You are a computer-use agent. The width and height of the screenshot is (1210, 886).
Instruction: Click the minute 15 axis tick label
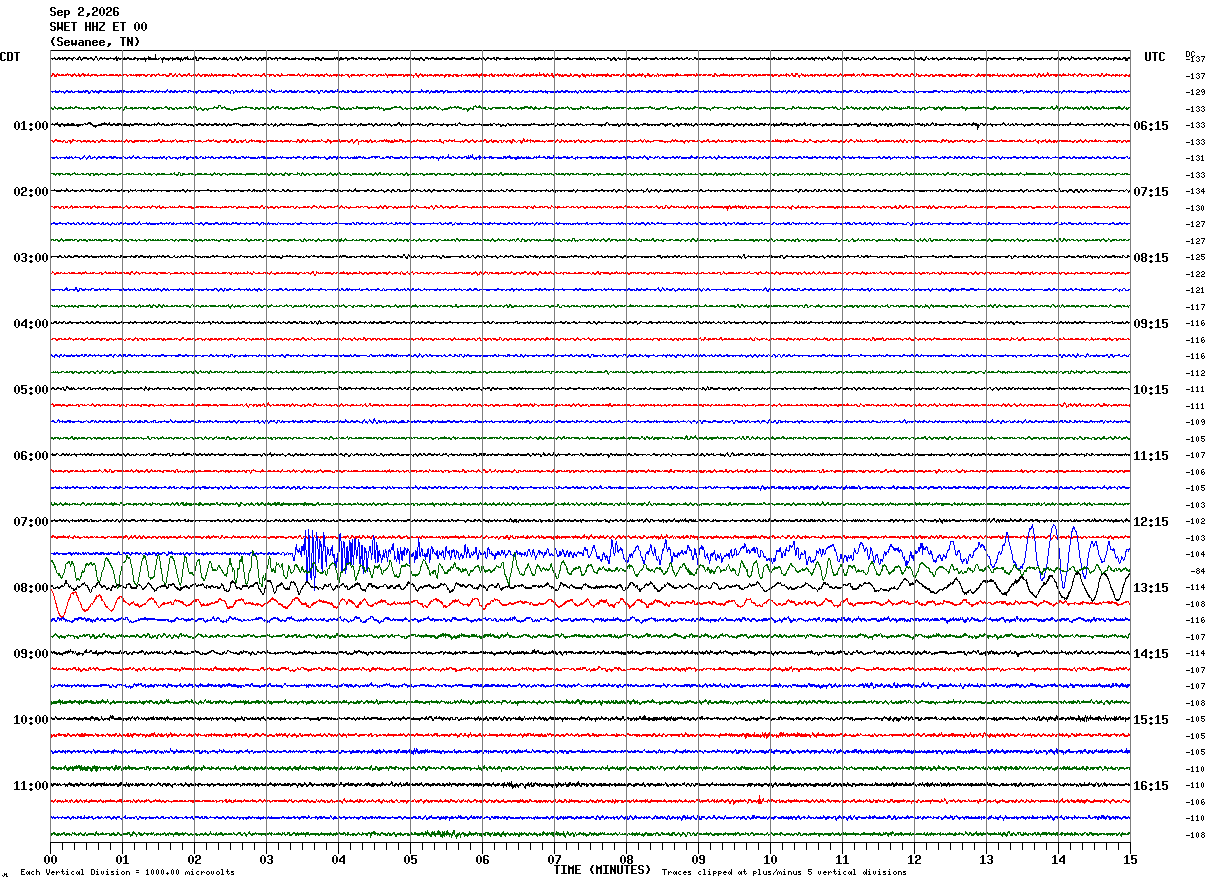click(x=1130, y=859)
